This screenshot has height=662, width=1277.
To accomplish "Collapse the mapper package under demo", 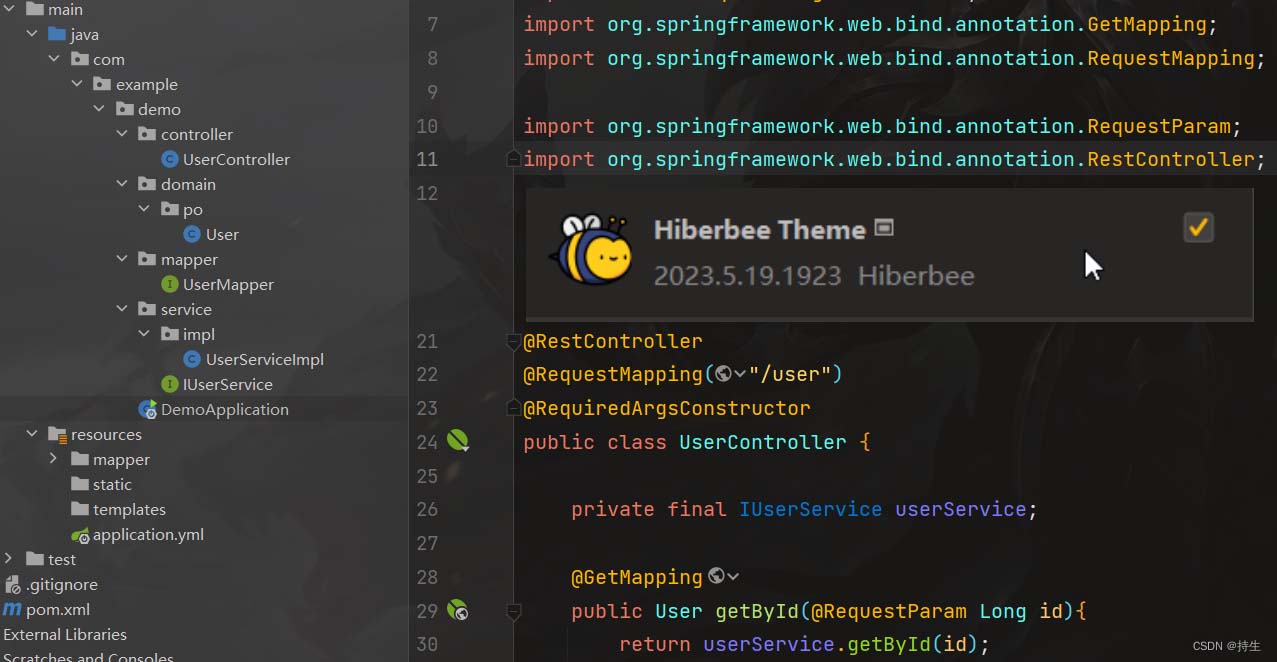I will [122, 259].
